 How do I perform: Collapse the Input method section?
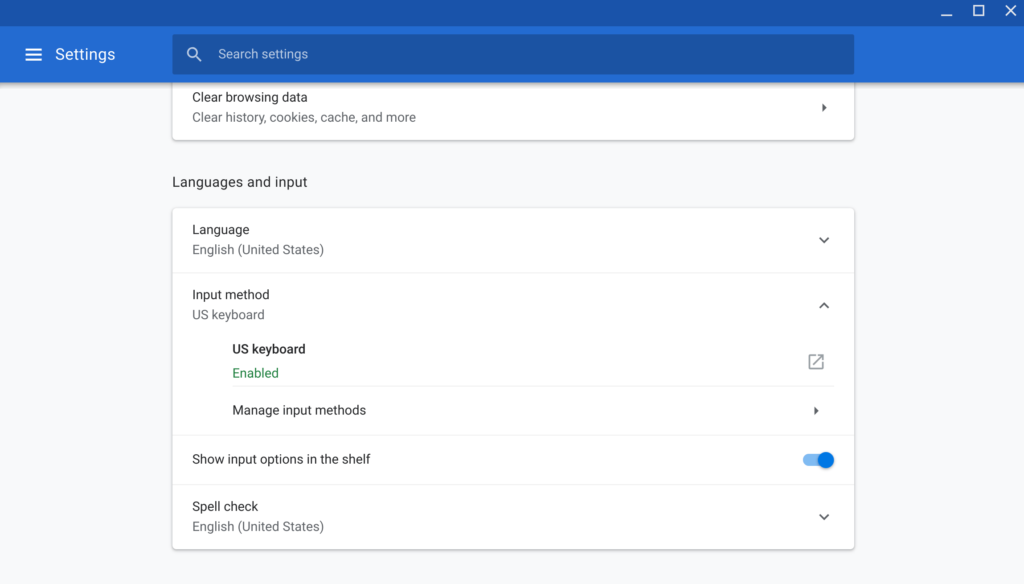(x=824, y=306)
